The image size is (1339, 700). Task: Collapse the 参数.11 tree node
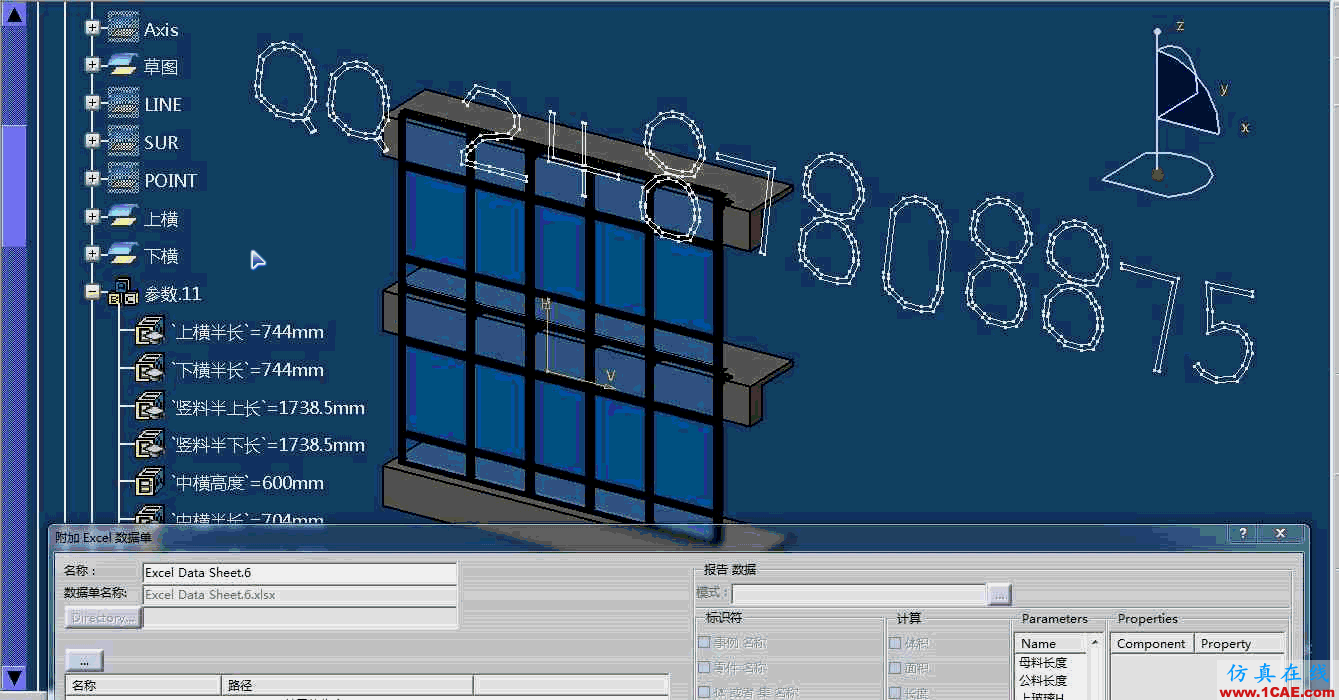[93, 293]
